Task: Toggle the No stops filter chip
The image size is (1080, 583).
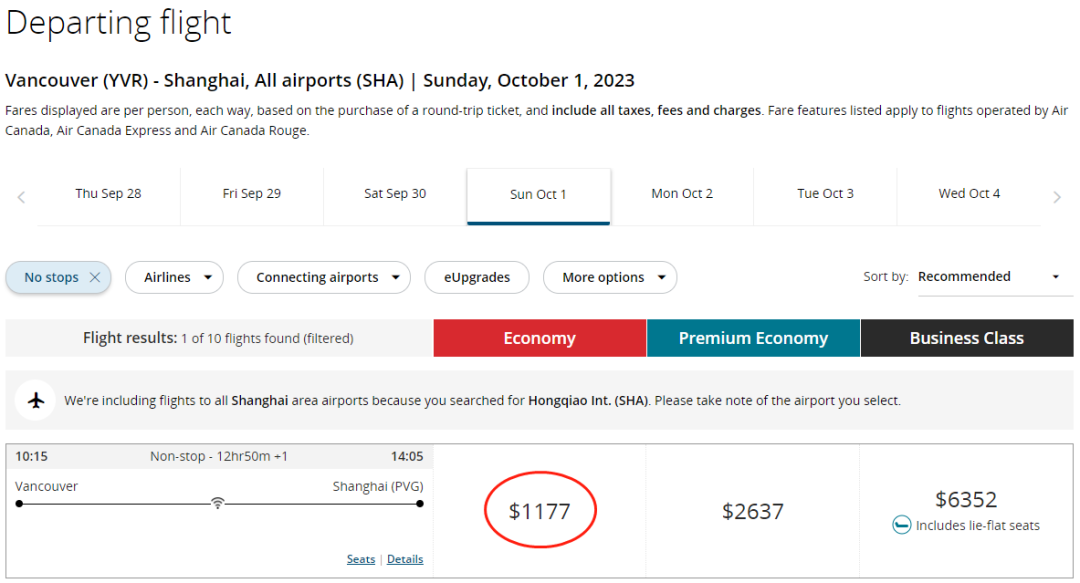Action: pyautogui.click(x=52, y=277)
